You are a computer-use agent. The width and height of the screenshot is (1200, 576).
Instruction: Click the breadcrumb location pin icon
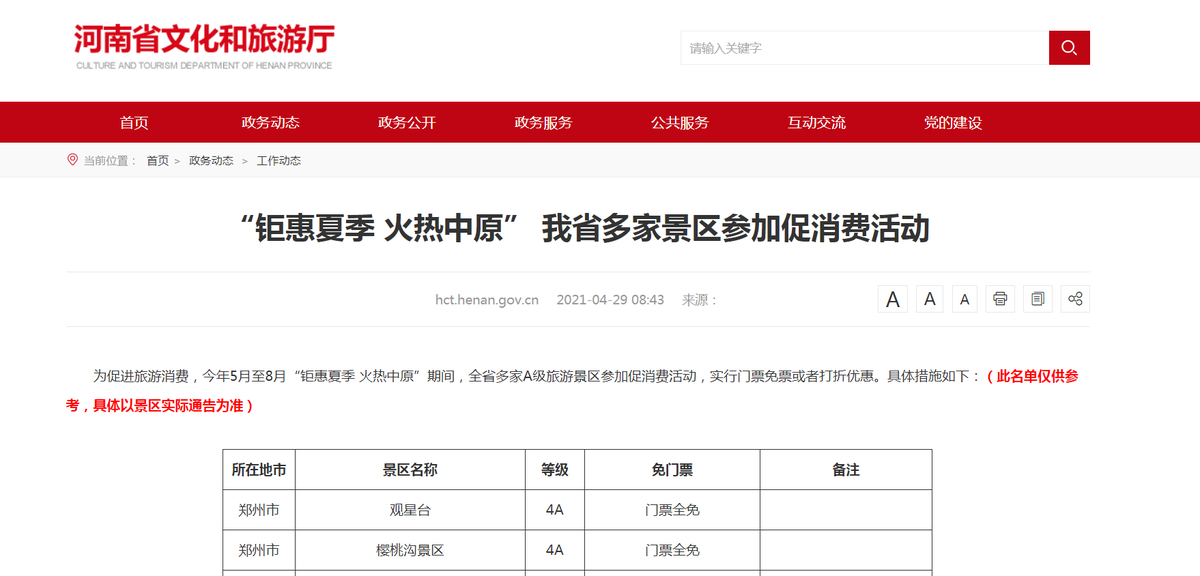[72, 160]
